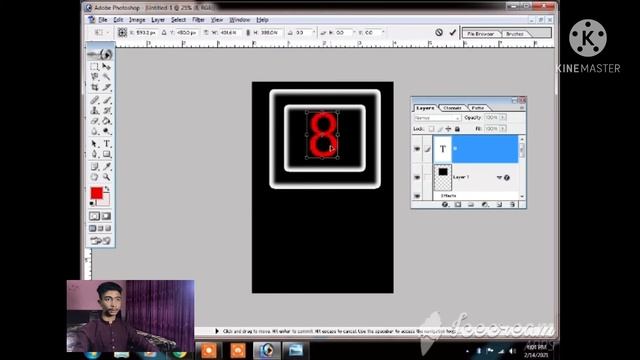Switch to the Paths tab
This screenshot has height=360, width=640.
click(477, 108)
